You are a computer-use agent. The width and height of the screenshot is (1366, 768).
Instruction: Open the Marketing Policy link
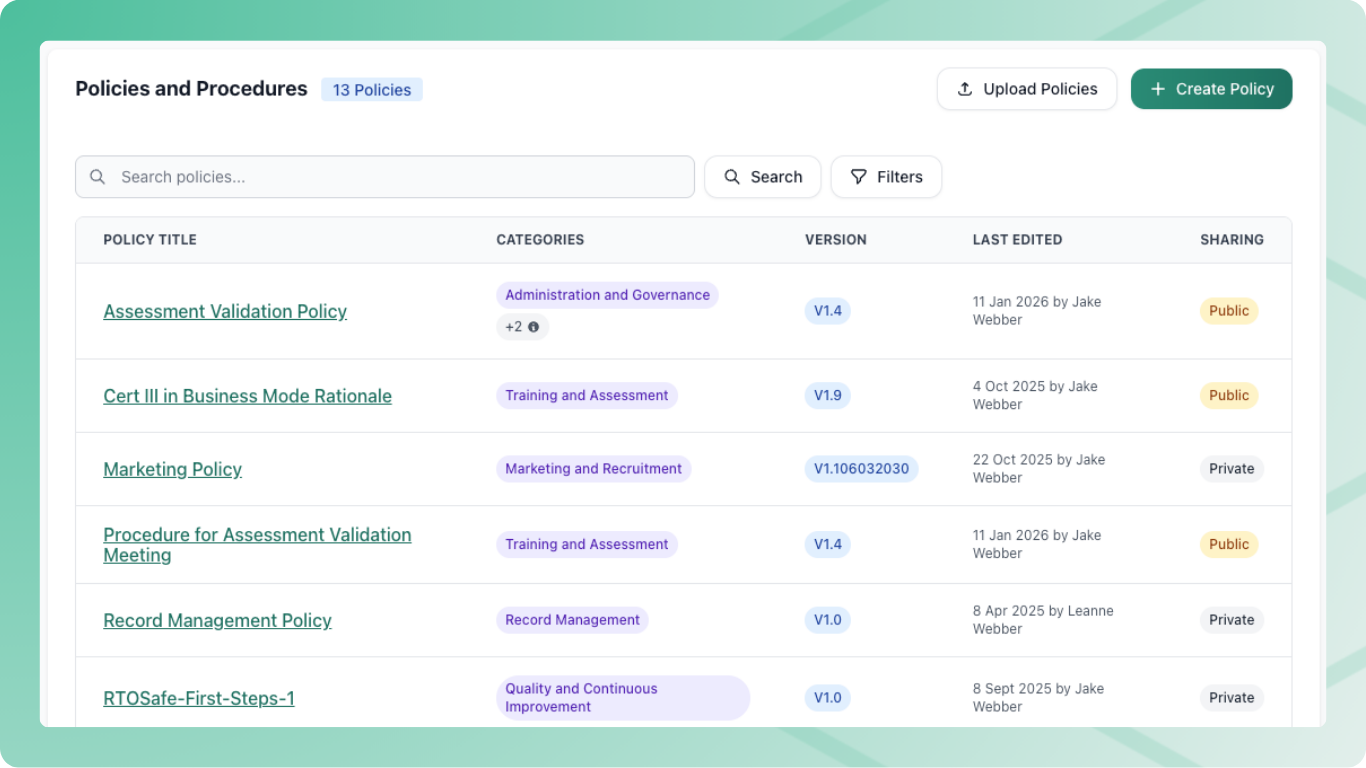coord(172,469)
